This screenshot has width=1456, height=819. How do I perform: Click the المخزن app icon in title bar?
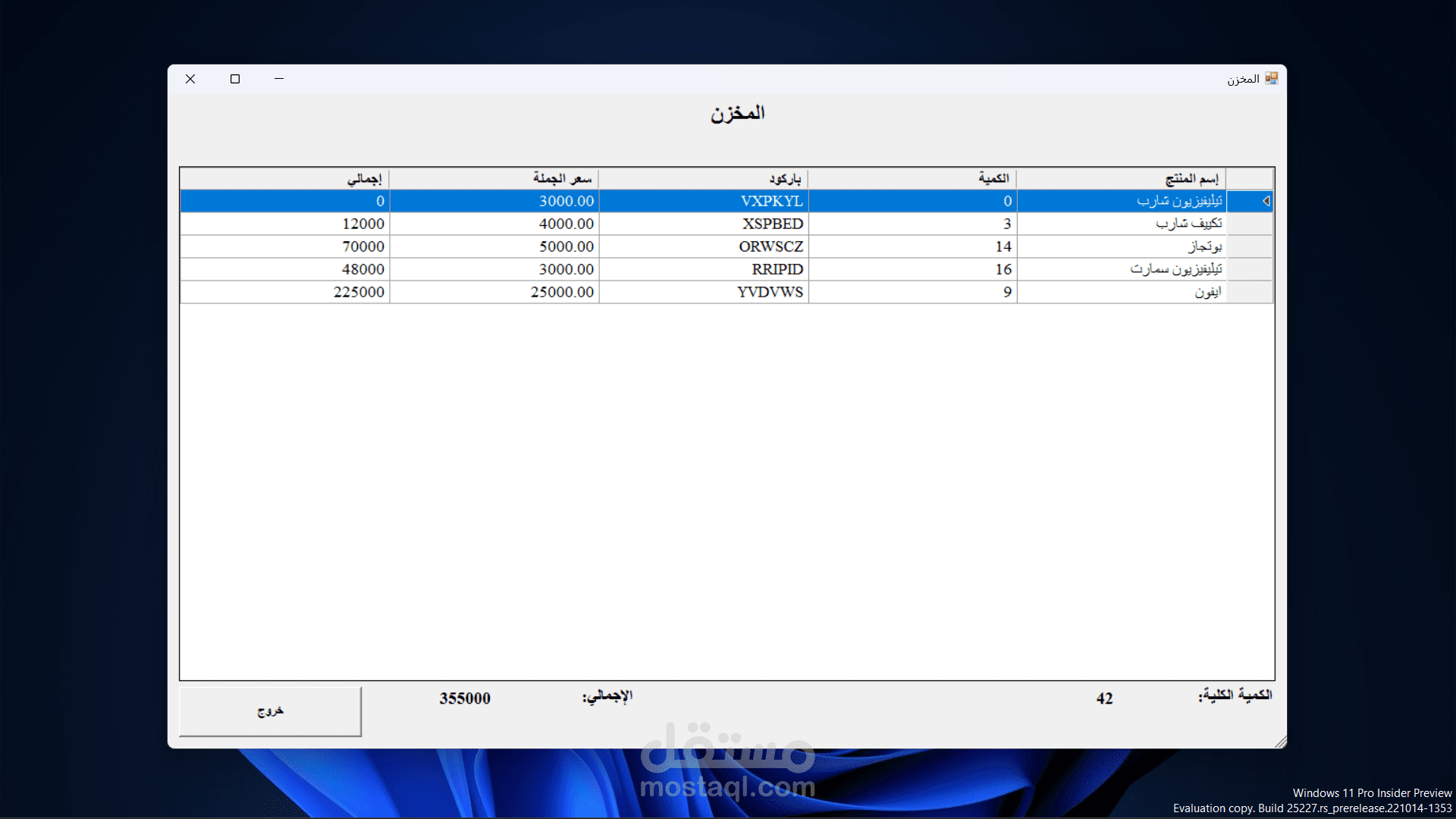pyautogui.click(x=1272, y=79)
